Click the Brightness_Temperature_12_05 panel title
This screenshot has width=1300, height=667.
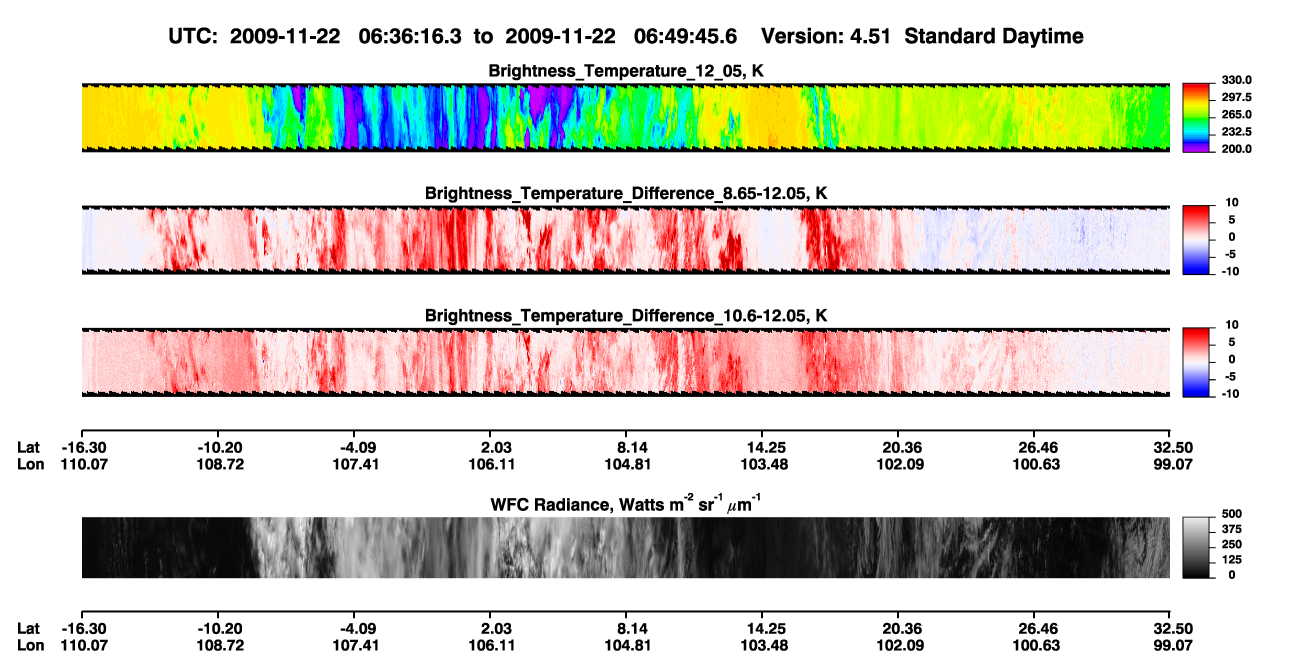click(626, 71)
